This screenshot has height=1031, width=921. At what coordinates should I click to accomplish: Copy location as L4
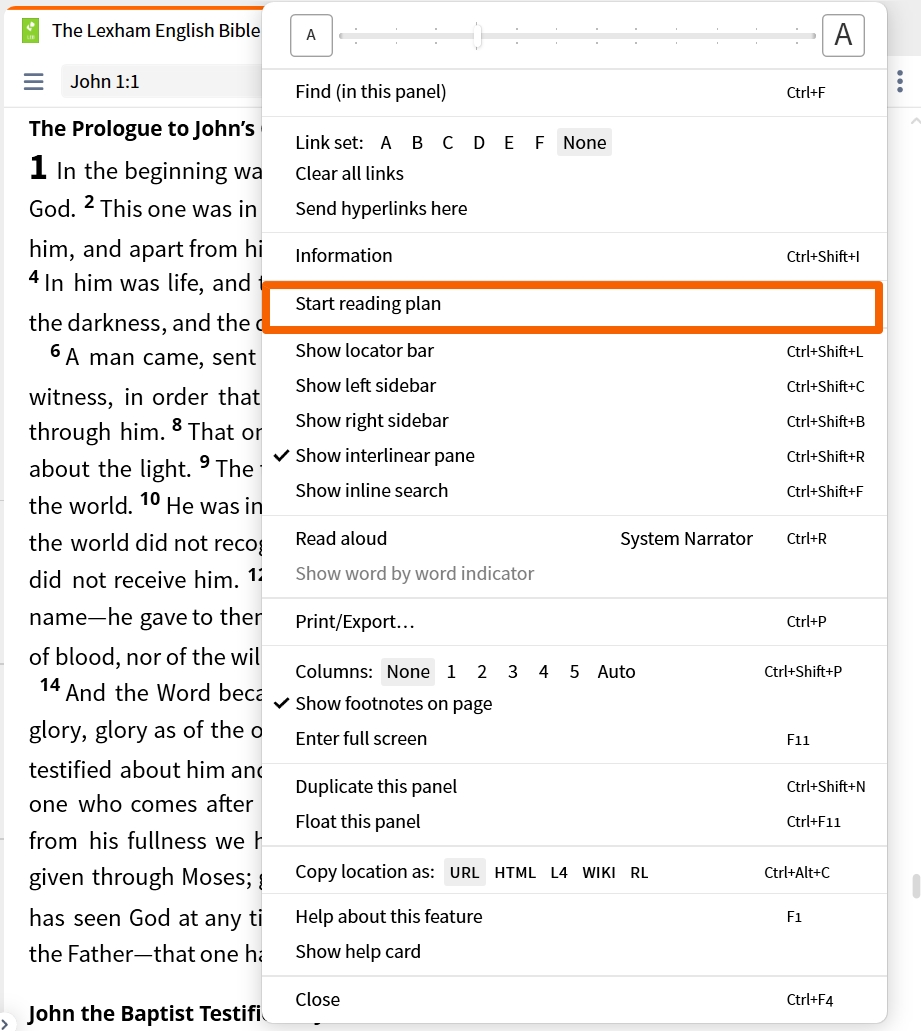coord(559,873)
